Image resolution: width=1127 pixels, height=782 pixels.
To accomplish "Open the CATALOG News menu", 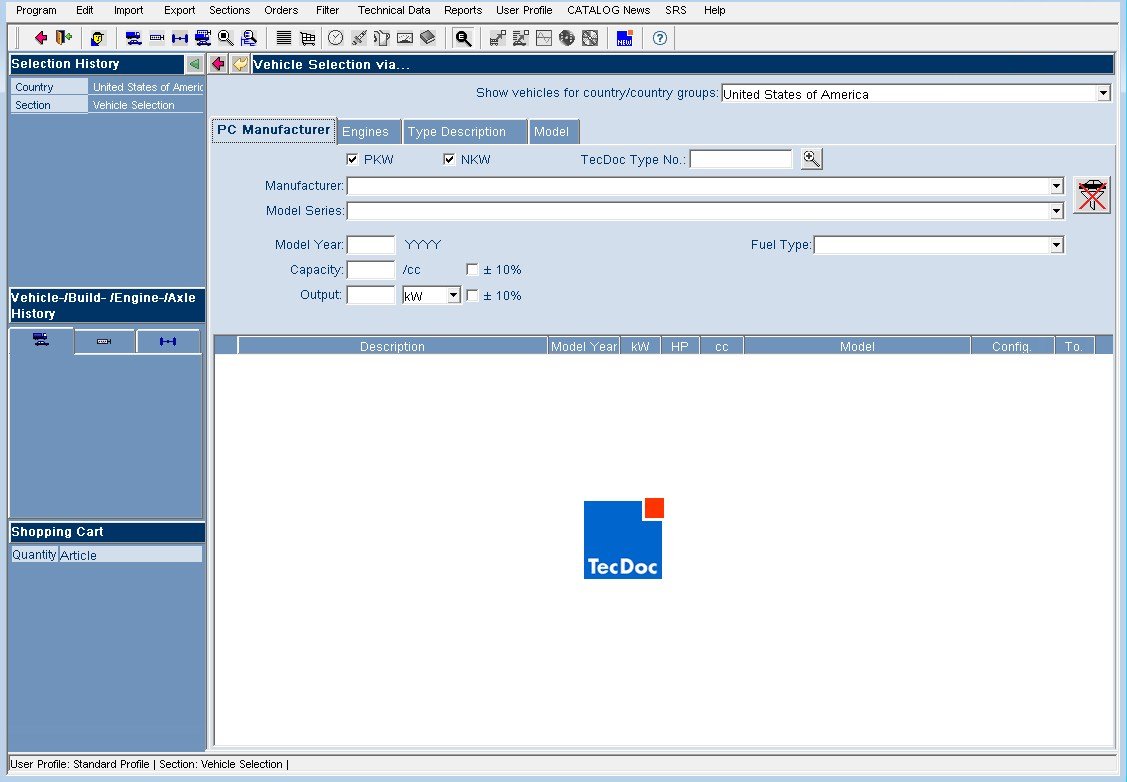I will [x=609, y=10].
